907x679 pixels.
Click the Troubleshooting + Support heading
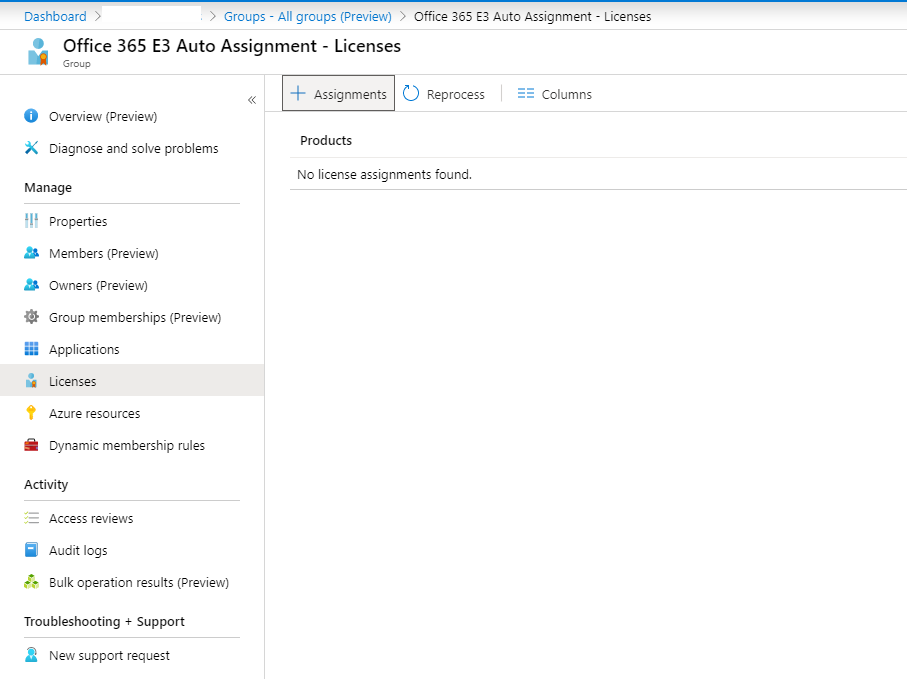coord(104,621)
